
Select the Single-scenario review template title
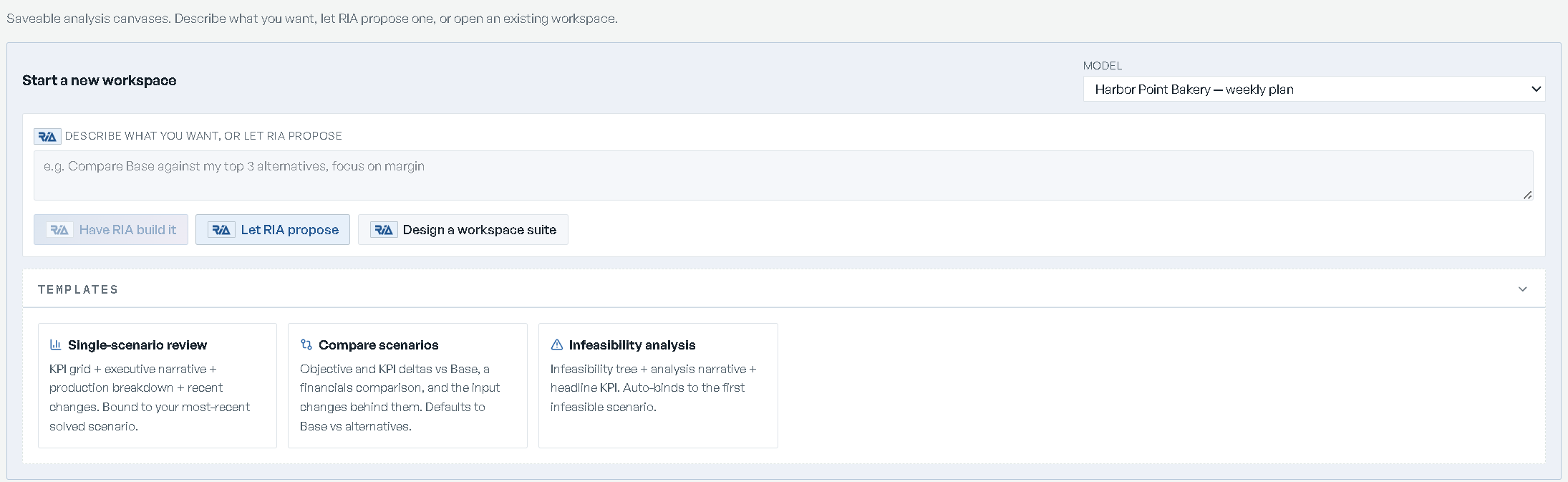click(137, 345)
